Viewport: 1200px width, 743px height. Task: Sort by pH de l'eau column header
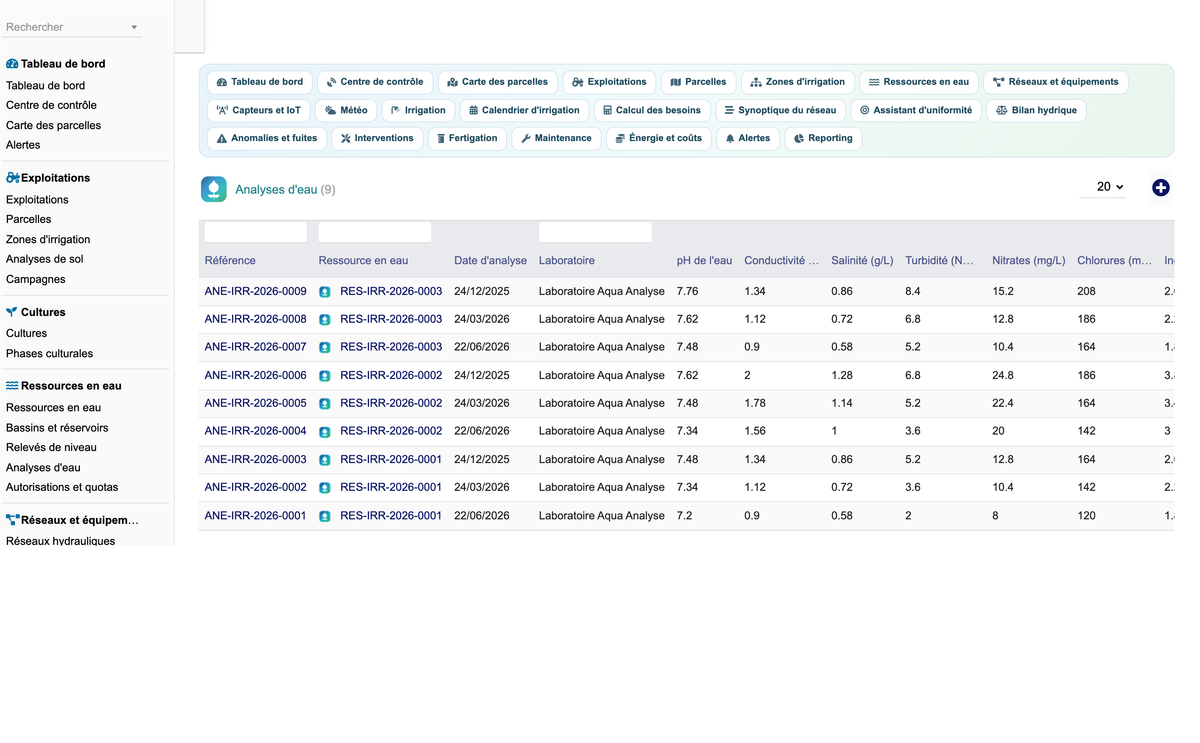point(704,260)
